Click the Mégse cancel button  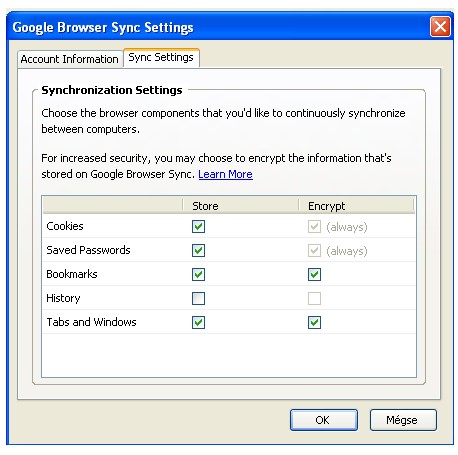[403, 420]
